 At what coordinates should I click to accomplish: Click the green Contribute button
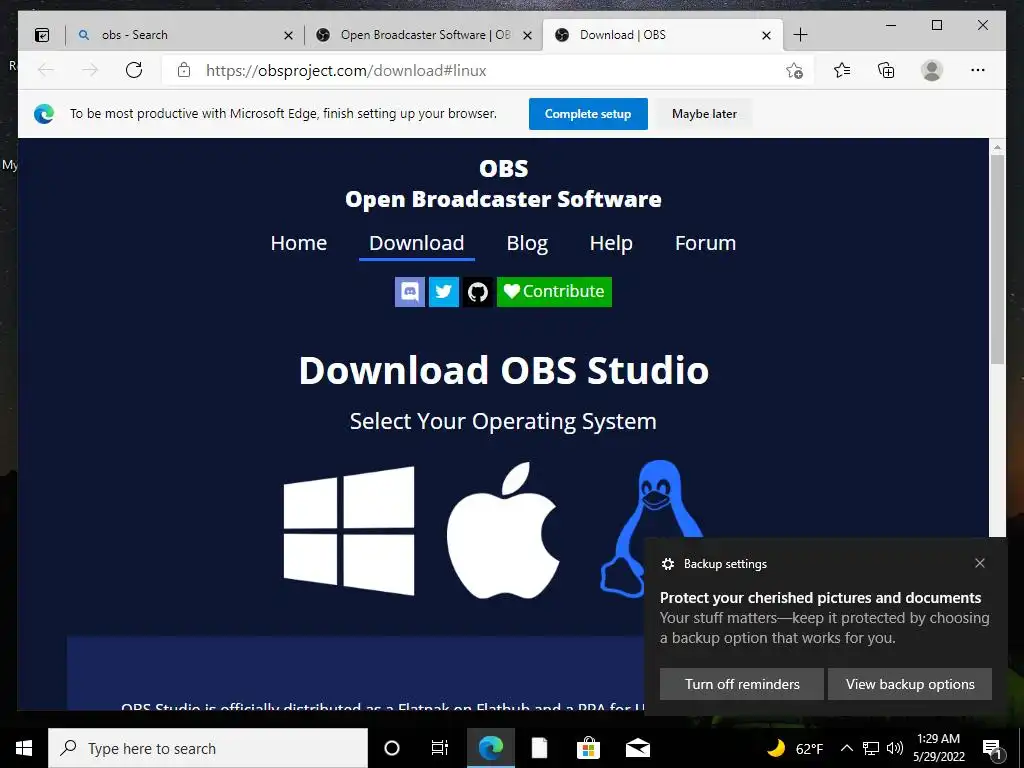pos(554,291)
